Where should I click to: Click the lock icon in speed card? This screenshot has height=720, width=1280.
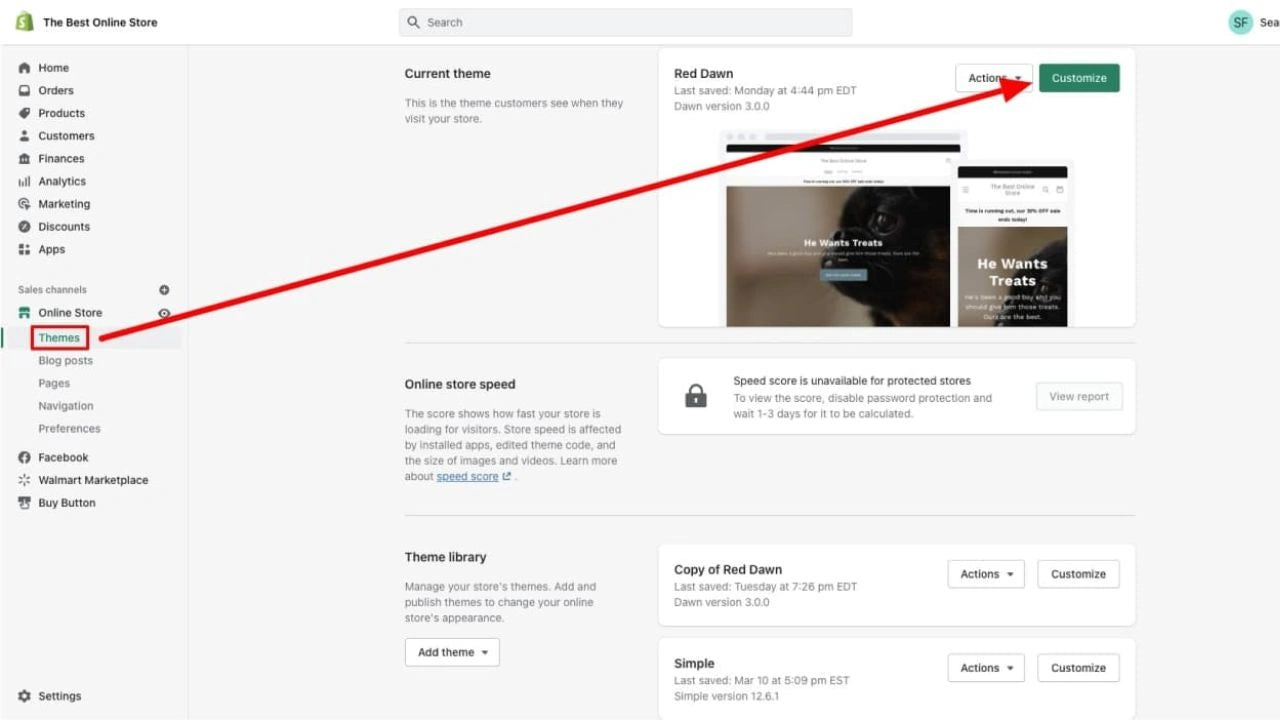[695, 396]
